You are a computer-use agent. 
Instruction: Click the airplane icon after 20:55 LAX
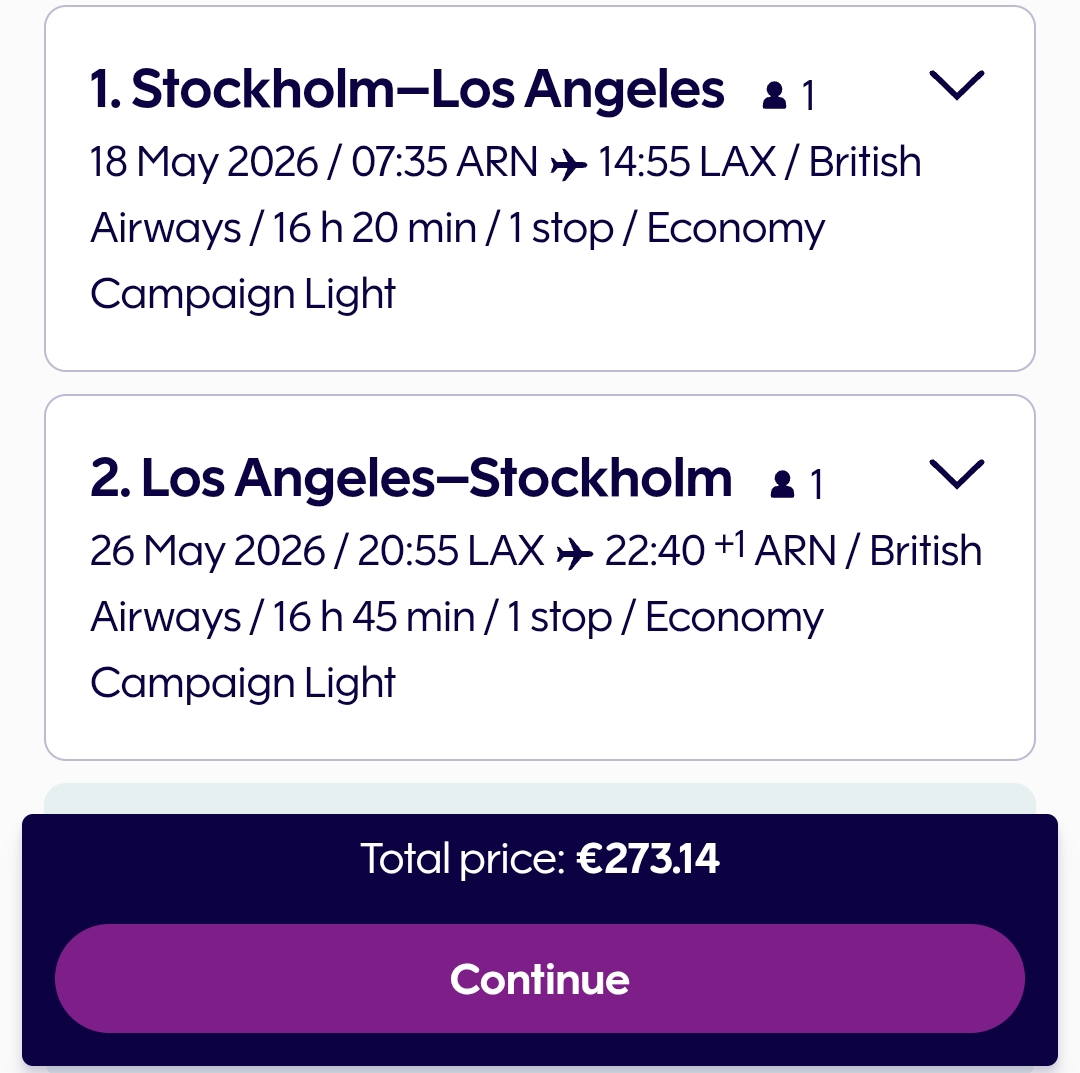coord(574,554)
